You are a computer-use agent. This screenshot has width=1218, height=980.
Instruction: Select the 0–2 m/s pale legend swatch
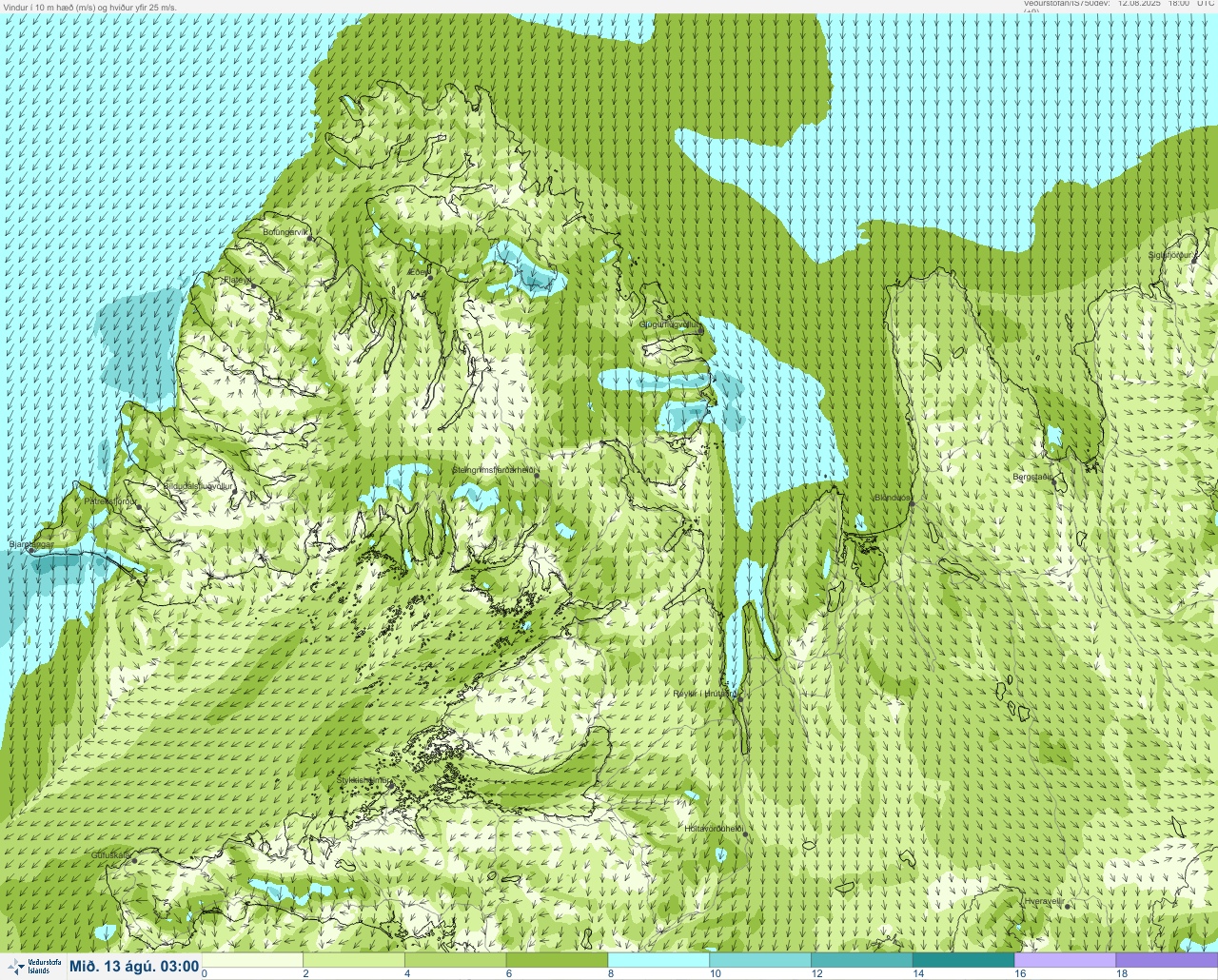coord(252,960)
